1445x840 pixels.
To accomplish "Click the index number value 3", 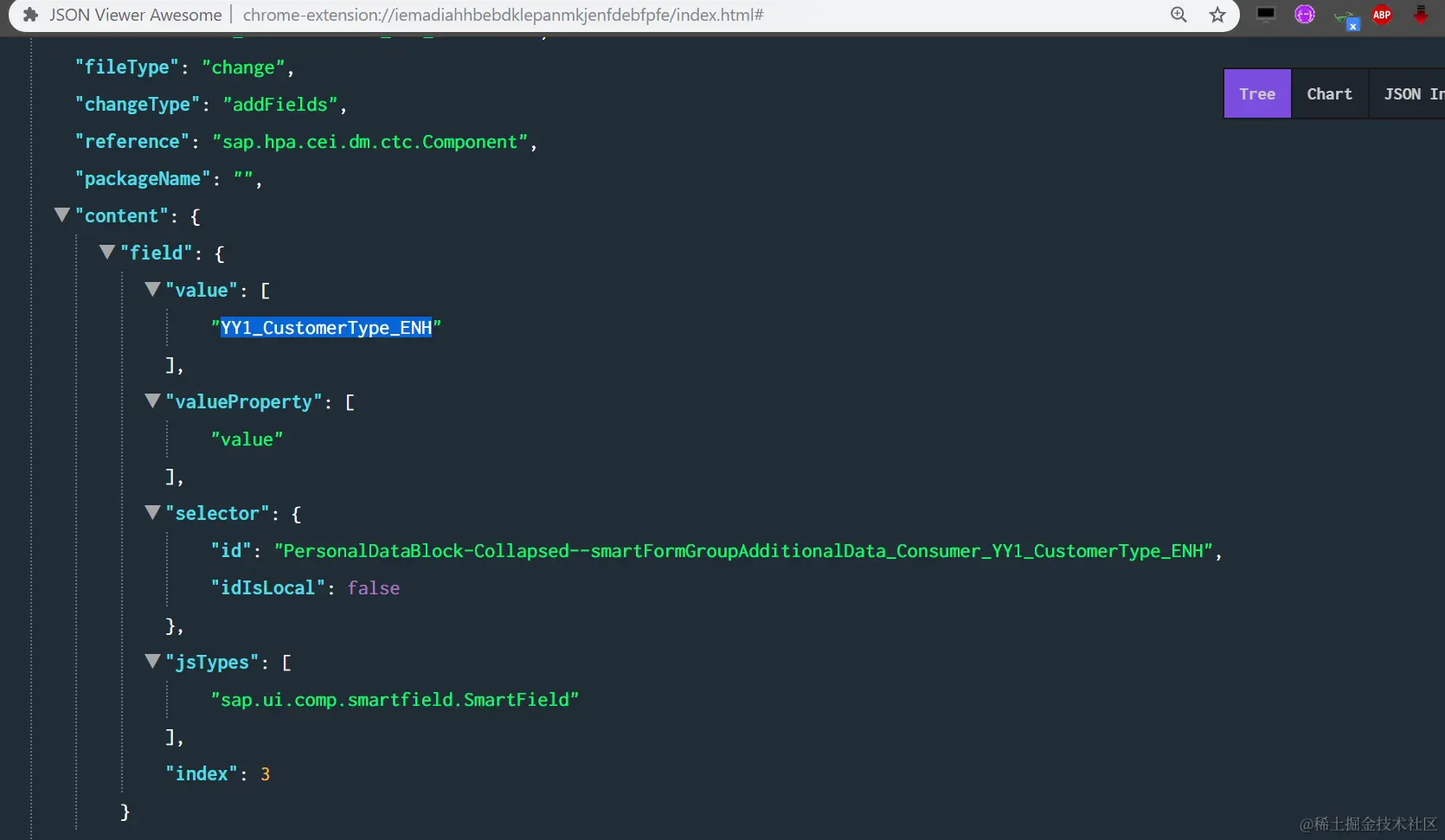I will click(x=266, y=774).
